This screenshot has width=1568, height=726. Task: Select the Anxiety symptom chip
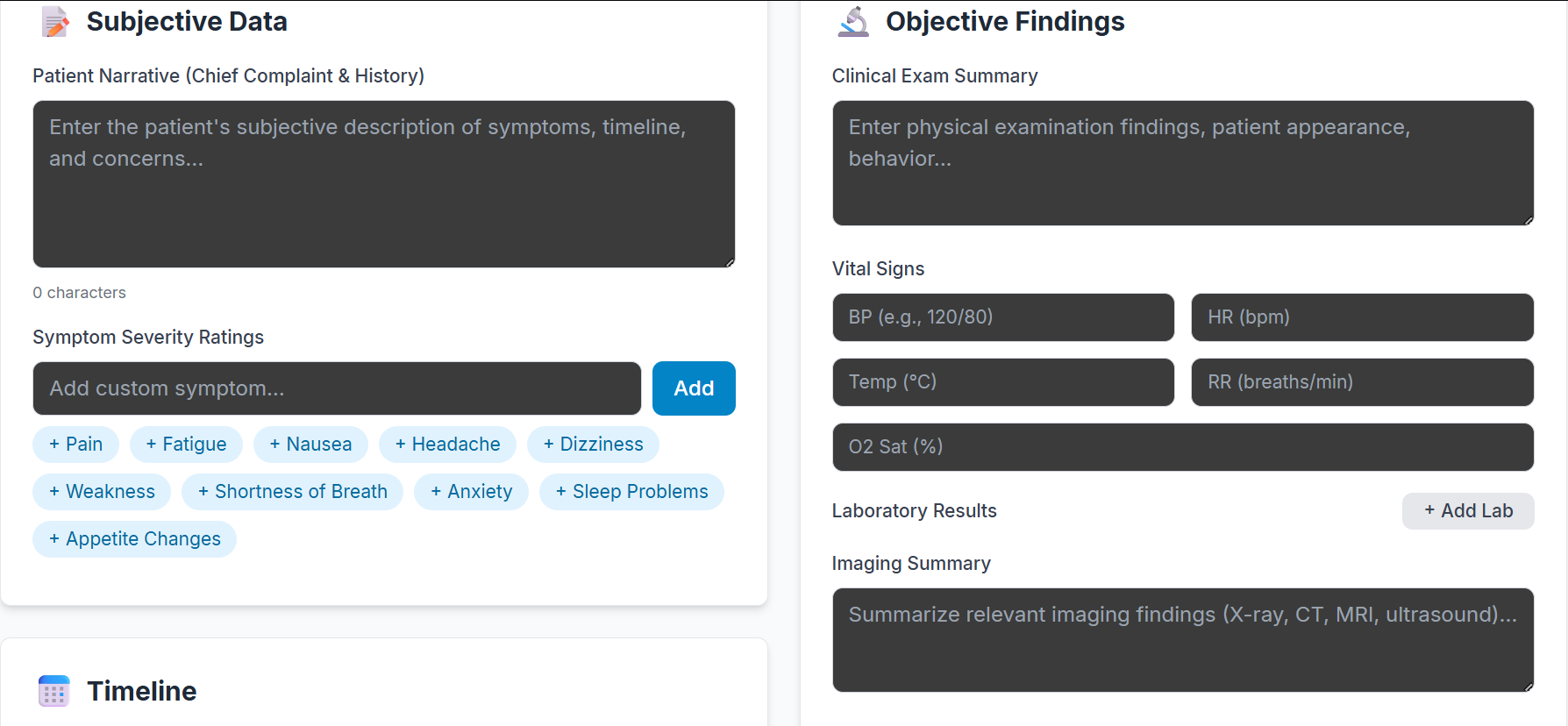(x=471, y=492)
